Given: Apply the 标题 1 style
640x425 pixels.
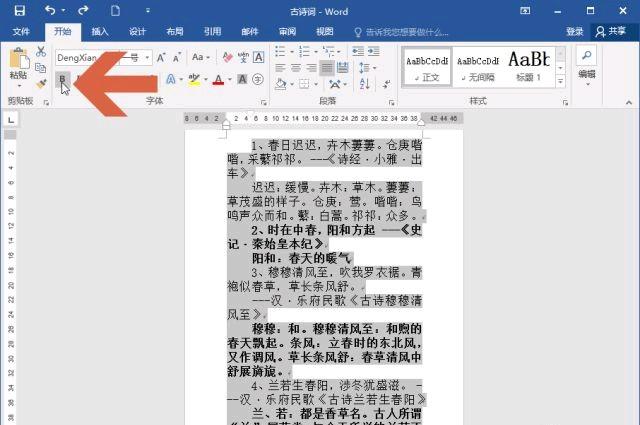Looking at the screenshot, I should coord(529,67).
